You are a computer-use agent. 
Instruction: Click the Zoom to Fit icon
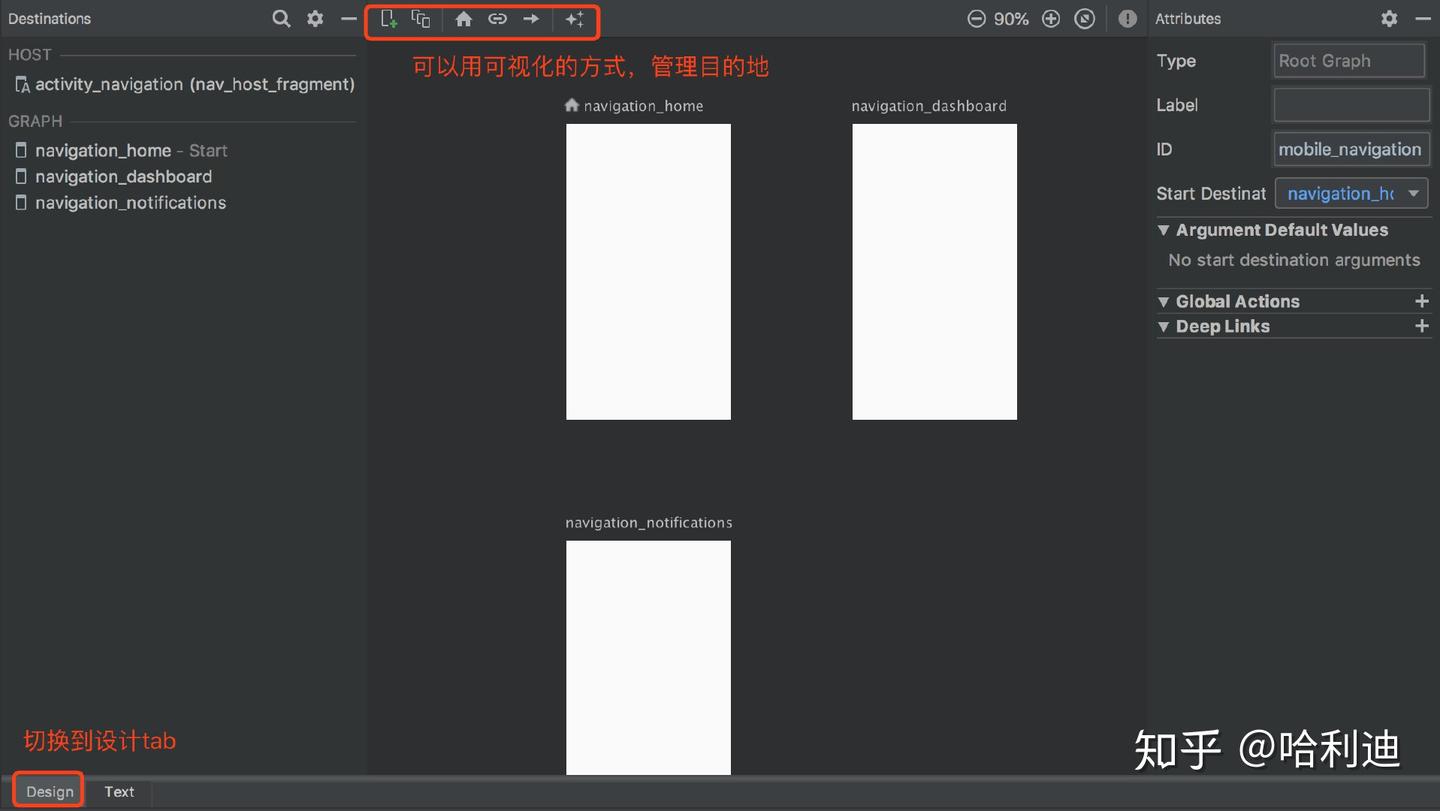pos(1085,18)
